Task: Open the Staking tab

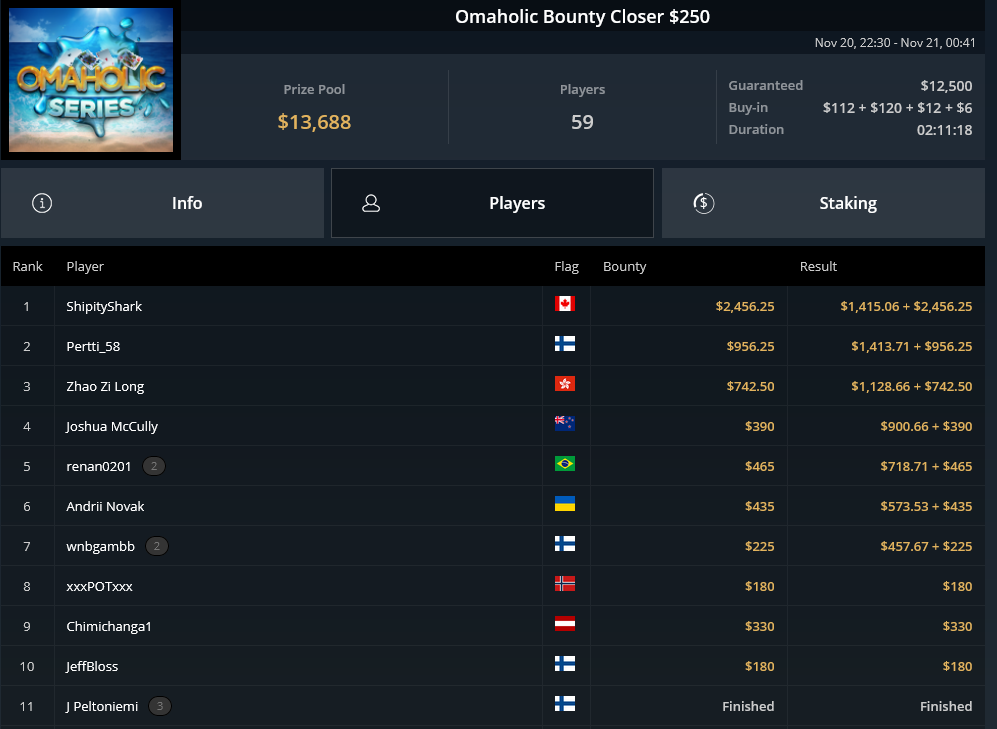Action: (823, 203)
